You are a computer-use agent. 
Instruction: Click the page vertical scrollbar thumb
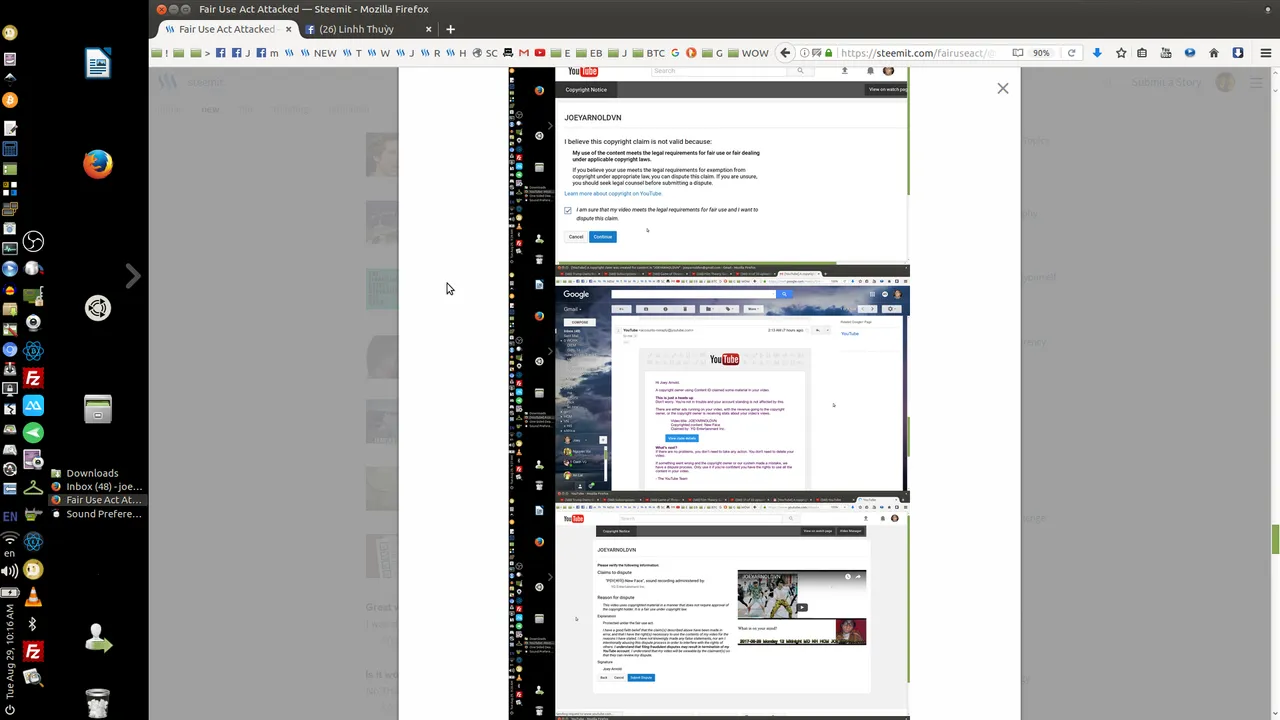click(x=1275, y=538)
